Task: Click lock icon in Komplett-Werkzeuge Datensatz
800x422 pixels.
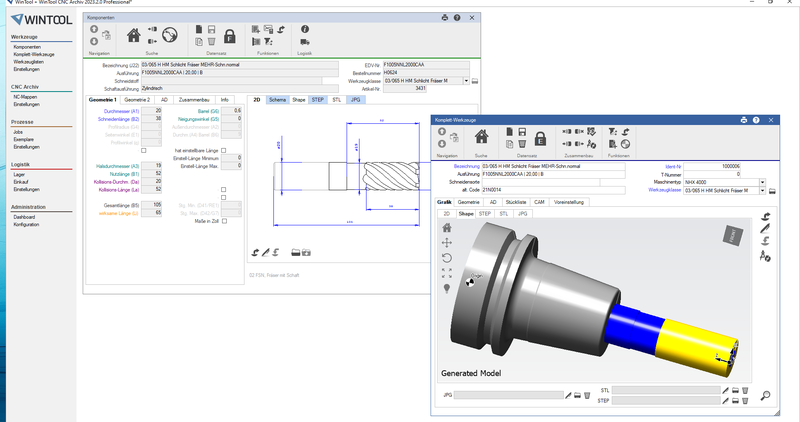Action: (540, 138)
